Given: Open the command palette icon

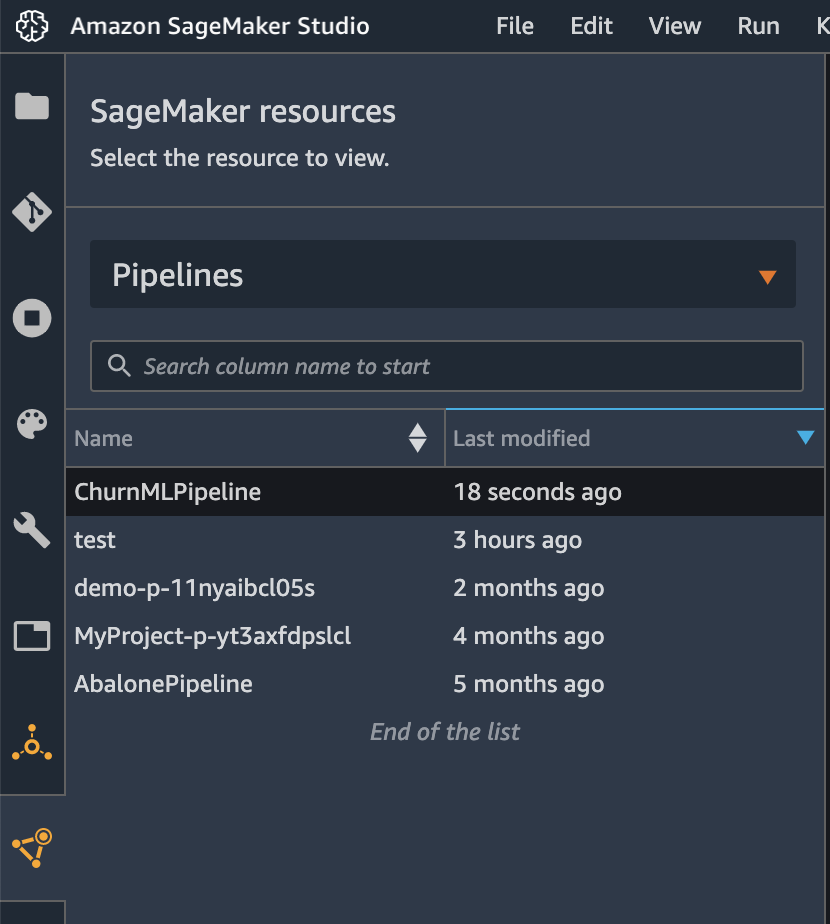Looking at the screenshot, I should [32, 424].
